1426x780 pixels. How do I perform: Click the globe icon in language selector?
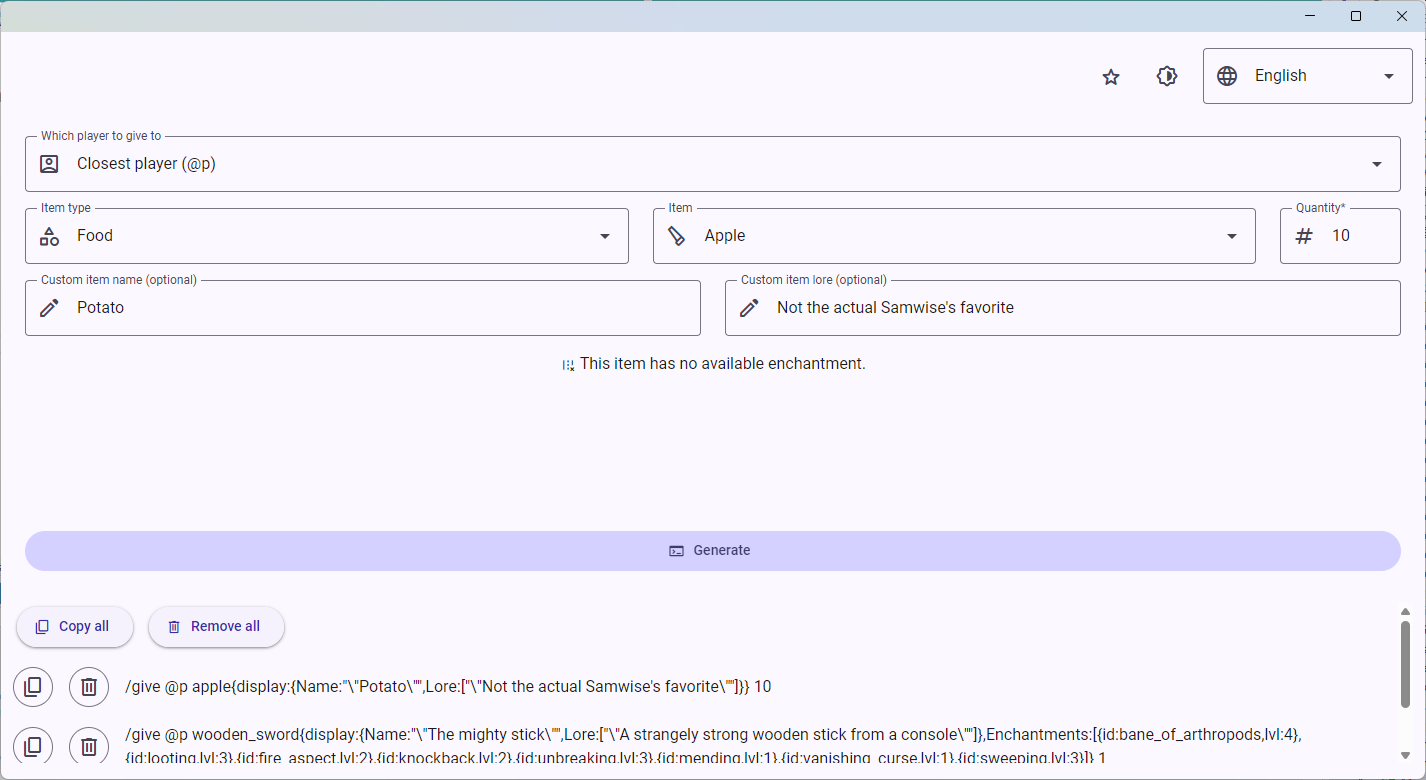click(1227, 76)
